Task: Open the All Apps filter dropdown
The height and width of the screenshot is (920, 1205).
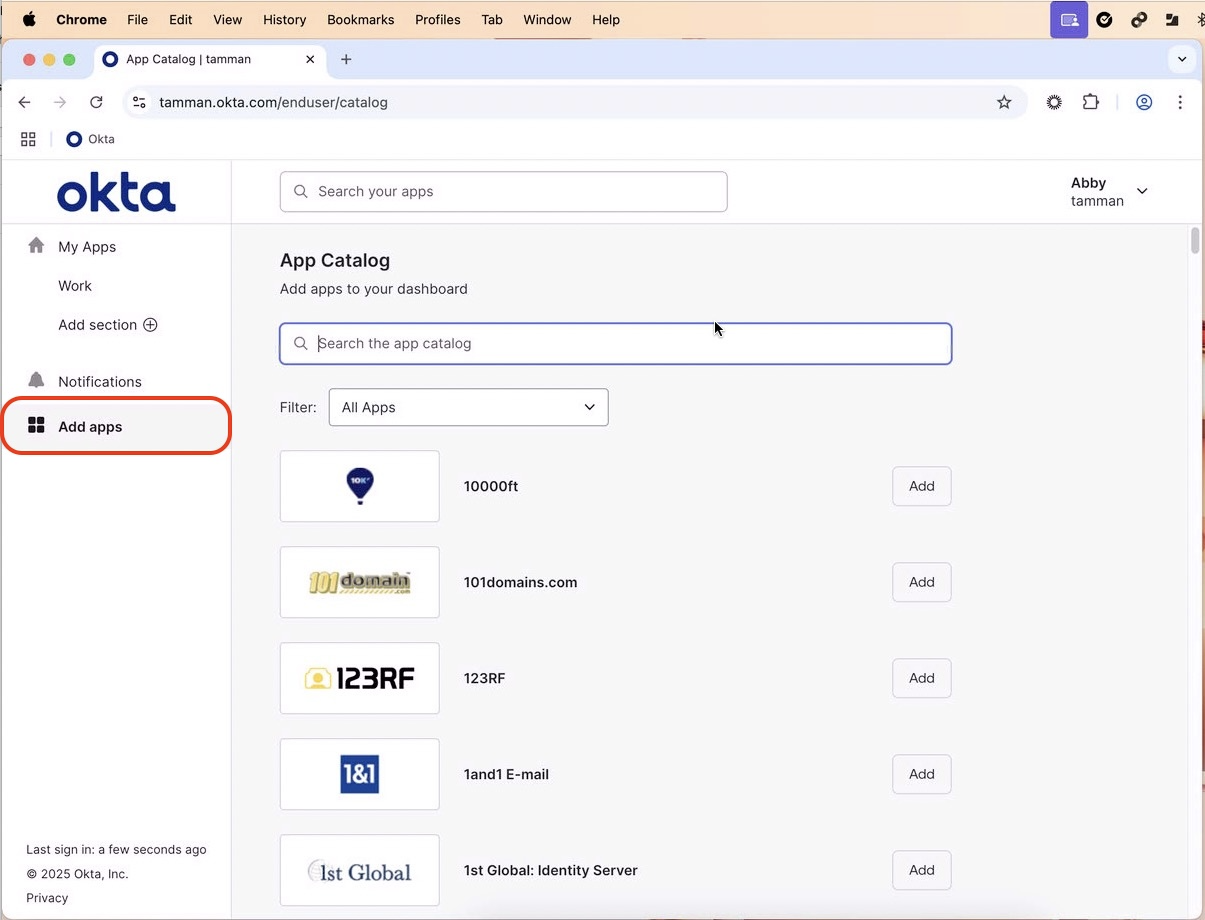Action: pyautogui.click(x=468, y=407)
